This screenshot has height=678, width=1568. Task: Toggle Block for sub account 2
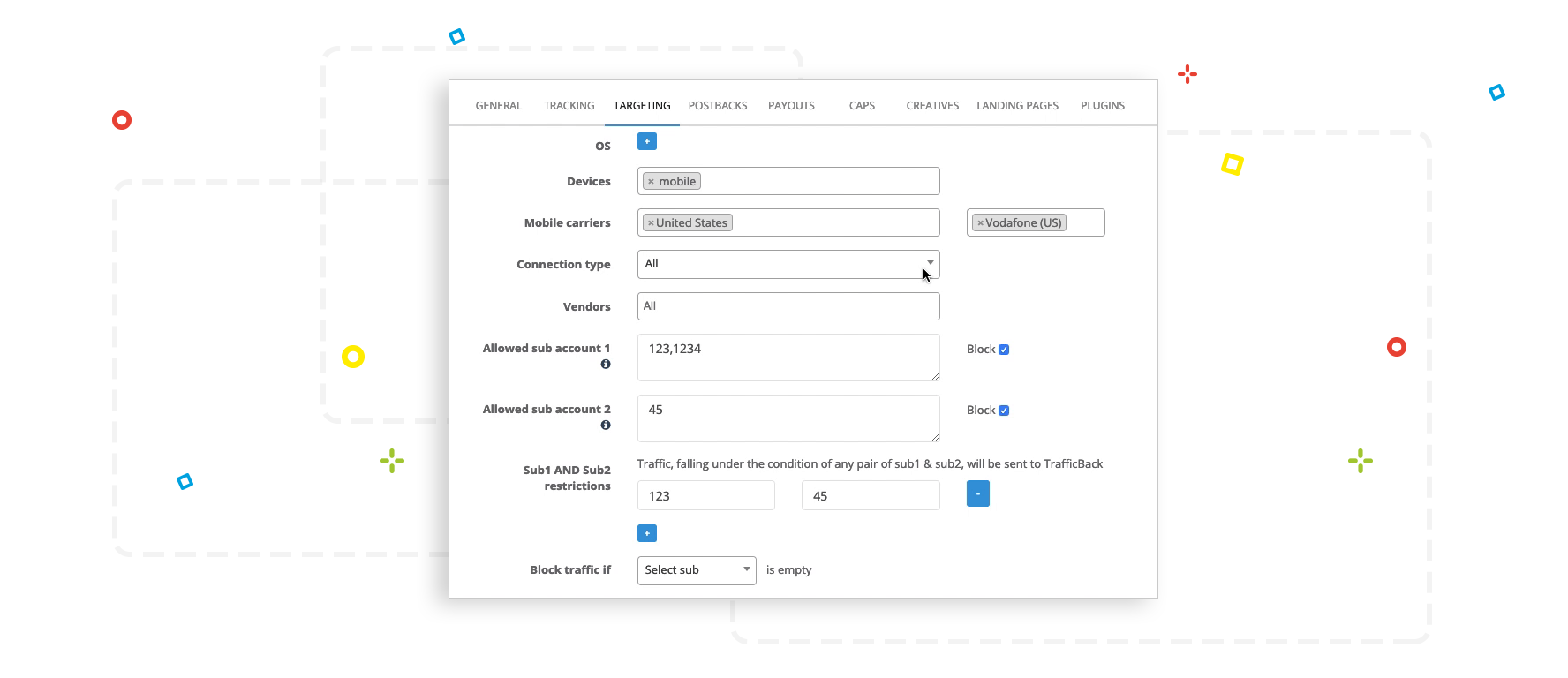1004,411
